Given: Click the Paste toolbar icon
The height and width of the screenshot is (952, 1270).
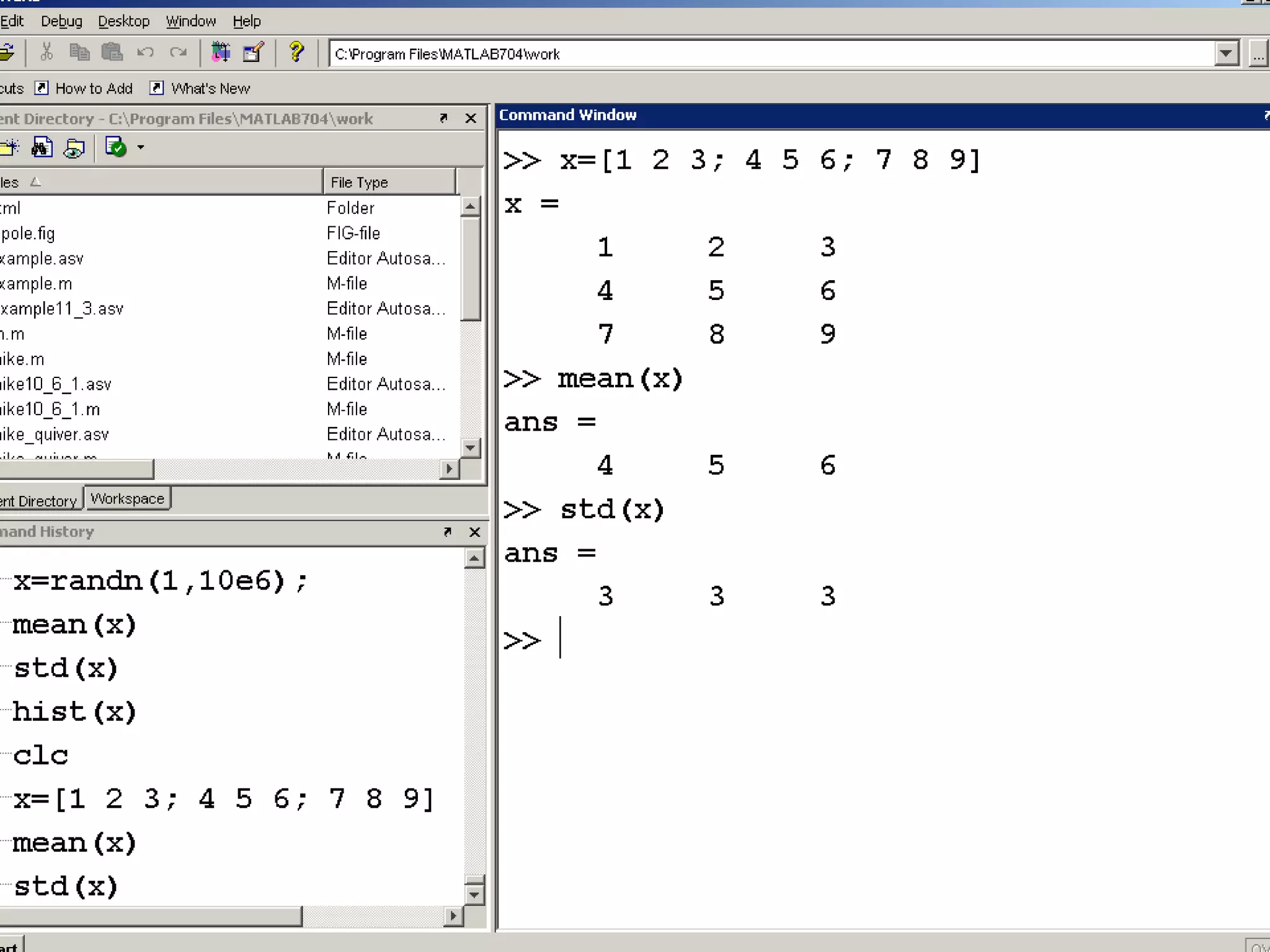Looking at the screenshot, I should pos(112,53).
